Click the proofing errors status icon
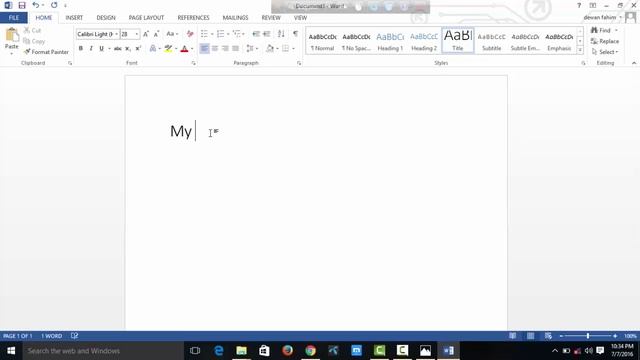The image size is (640, 360). click(74, 336)
